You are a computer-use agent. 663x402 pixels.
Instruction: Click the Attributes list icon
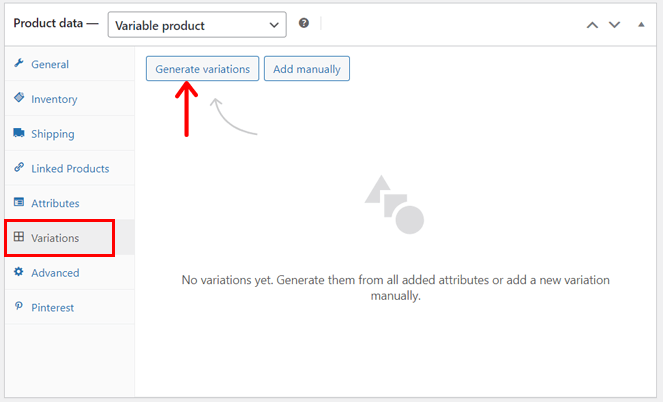[19, 203]
